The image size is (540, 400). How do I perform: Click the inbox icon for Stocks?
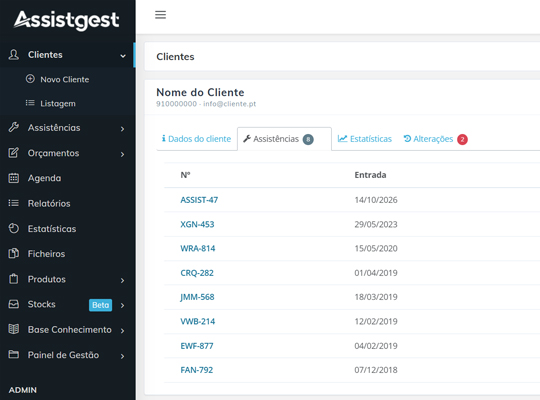coord(14,304)
